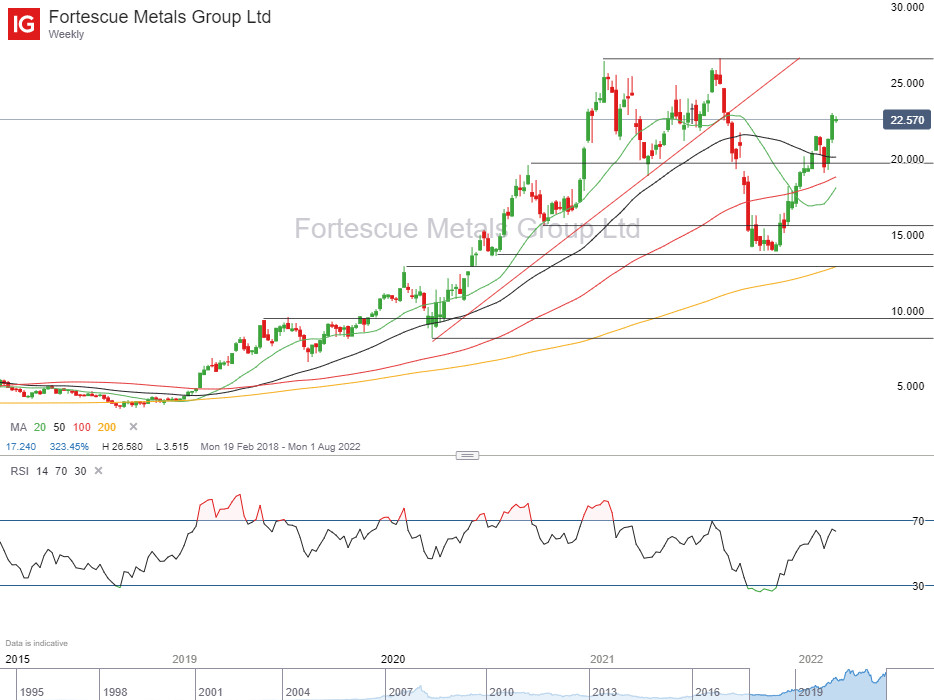Click the 30.000 price axis label

tap(907, 8)
